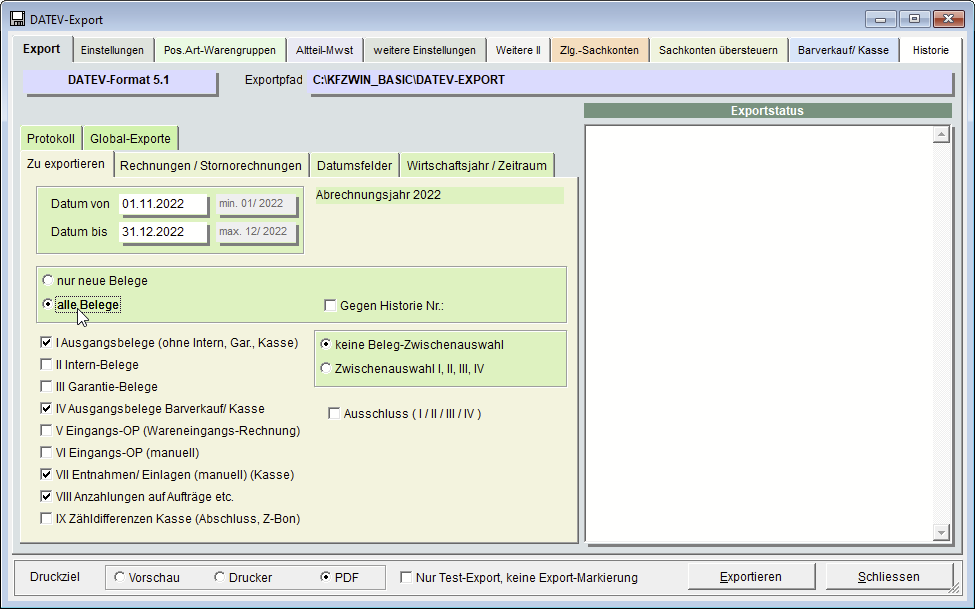Viewport: 975px width, 609px height.
Task: Click the floppy disk icon in the title bar
Action: [x=17, y=19]
